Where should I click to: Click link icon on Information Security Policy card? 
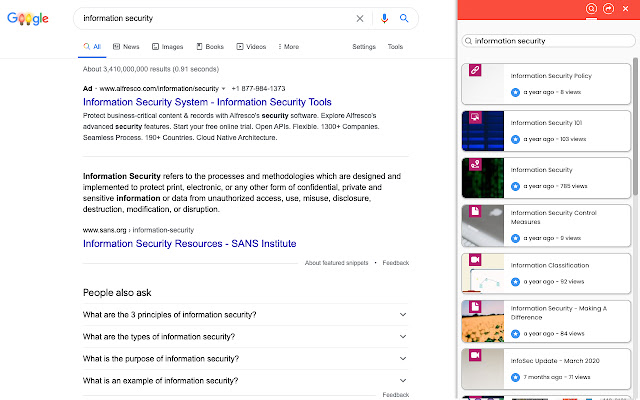point(475,70)
